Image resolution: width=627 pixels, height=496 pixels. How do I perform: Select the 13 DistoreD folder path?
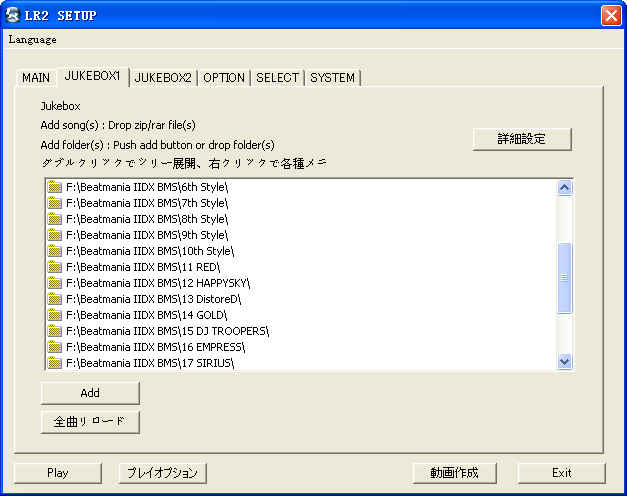[x=154, y=299]
